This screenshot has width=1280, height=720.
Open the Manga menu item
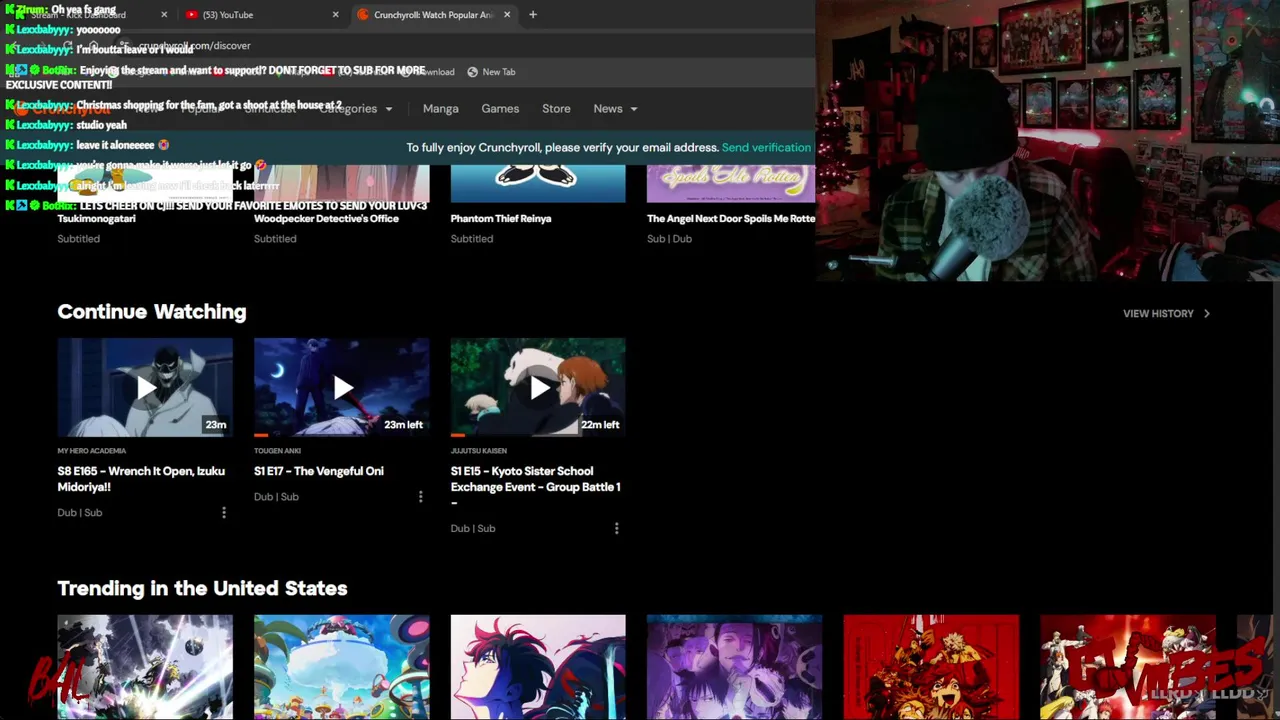(x=441, y=109)
